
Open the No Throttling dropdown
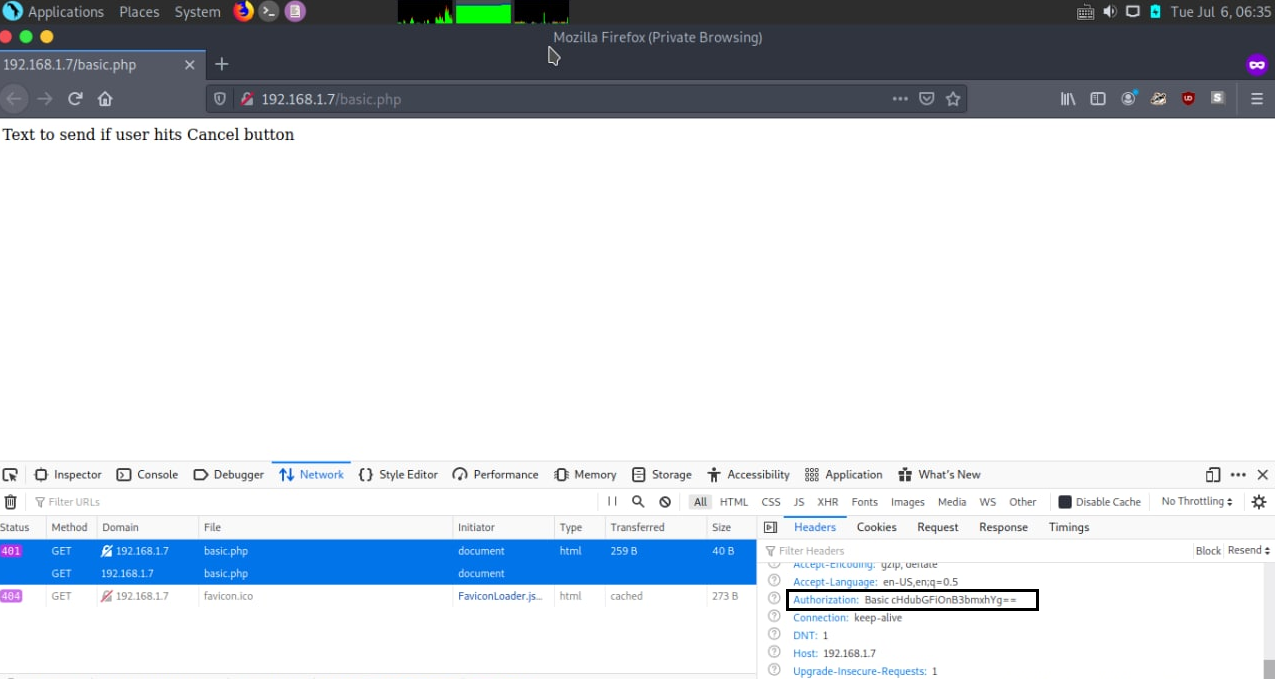(x=1197, y=502)
